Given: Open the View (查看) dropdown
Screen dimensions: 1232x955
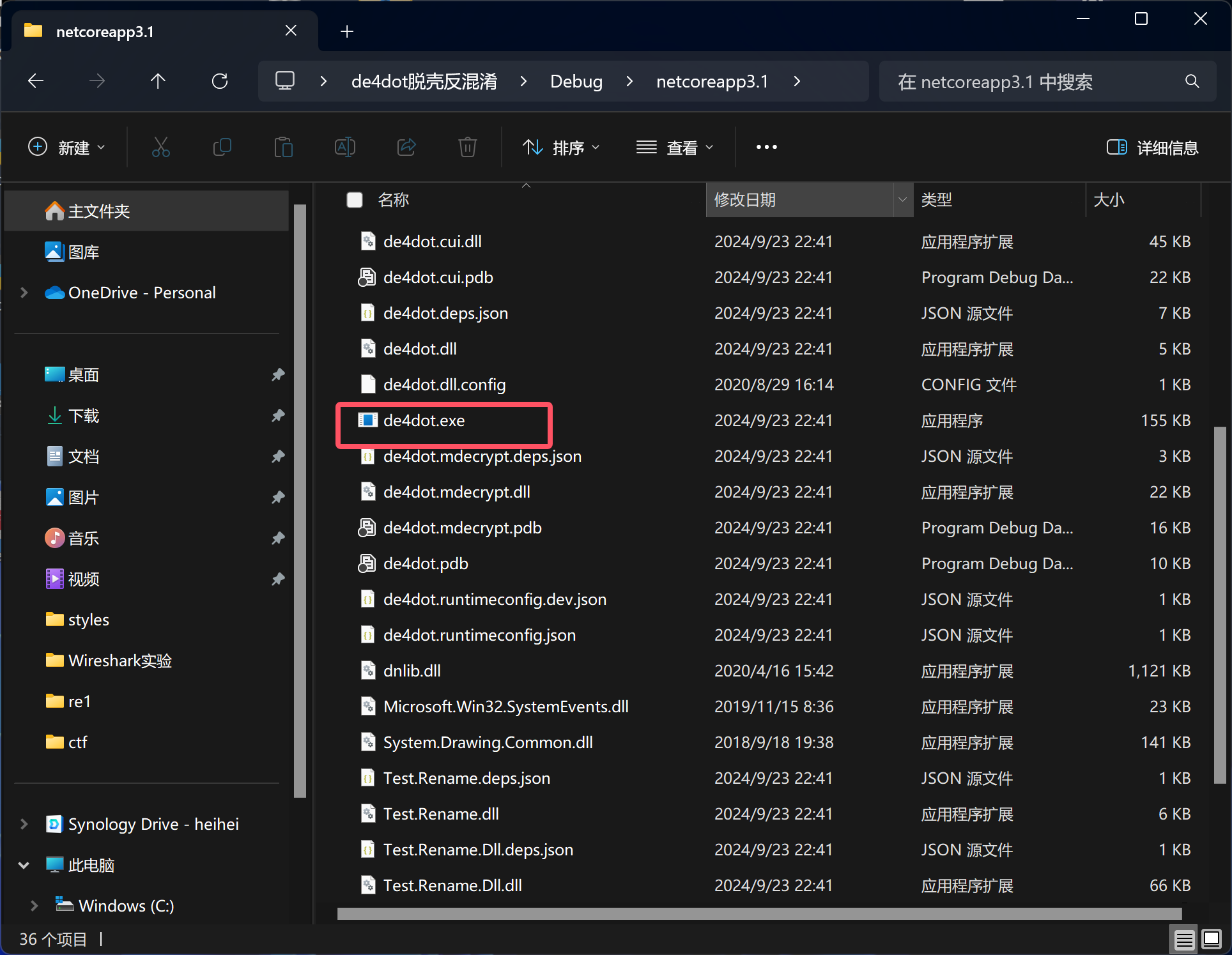Looking at the screenshot, I should (x=675, y=148).
